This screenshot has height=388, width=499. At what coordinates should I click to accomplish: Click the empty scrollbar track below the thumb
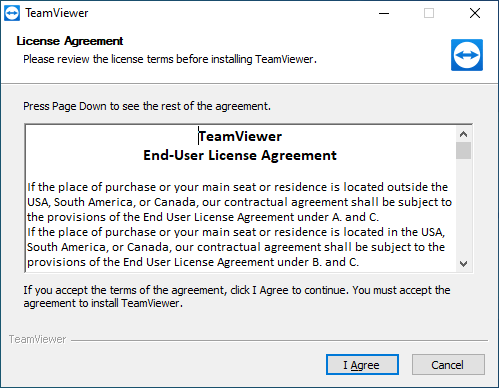click(x=463, y=207)
